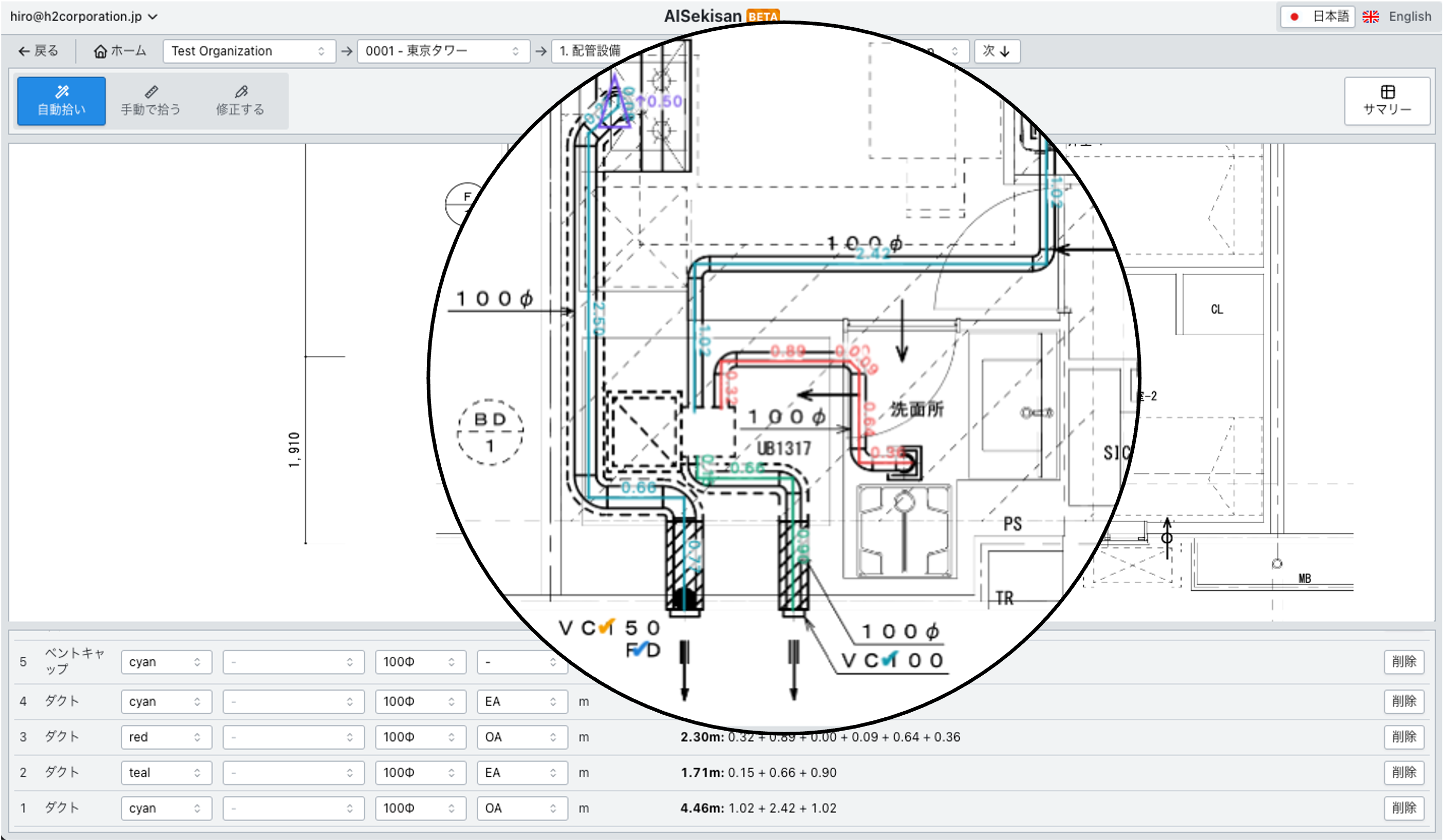
Task: Click the ホーム home icon
Action: click(100, 51)
